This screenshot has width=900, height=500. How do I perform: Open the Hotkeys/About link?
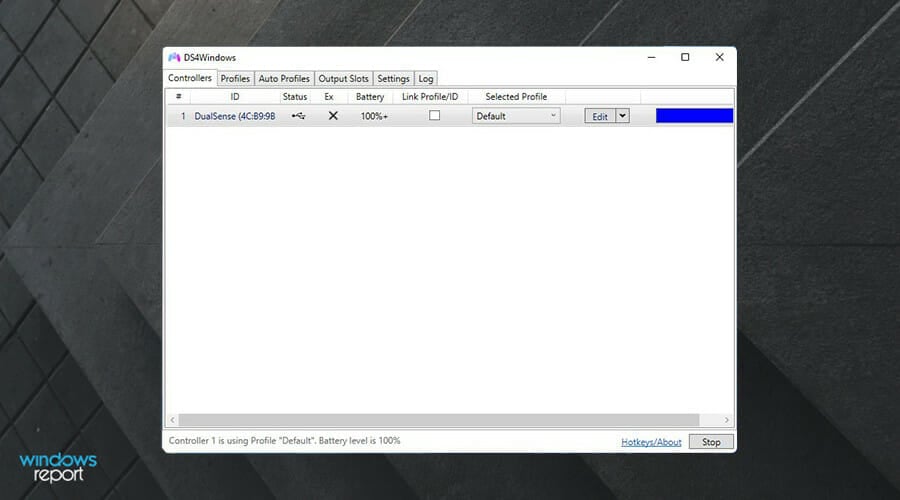651,442
